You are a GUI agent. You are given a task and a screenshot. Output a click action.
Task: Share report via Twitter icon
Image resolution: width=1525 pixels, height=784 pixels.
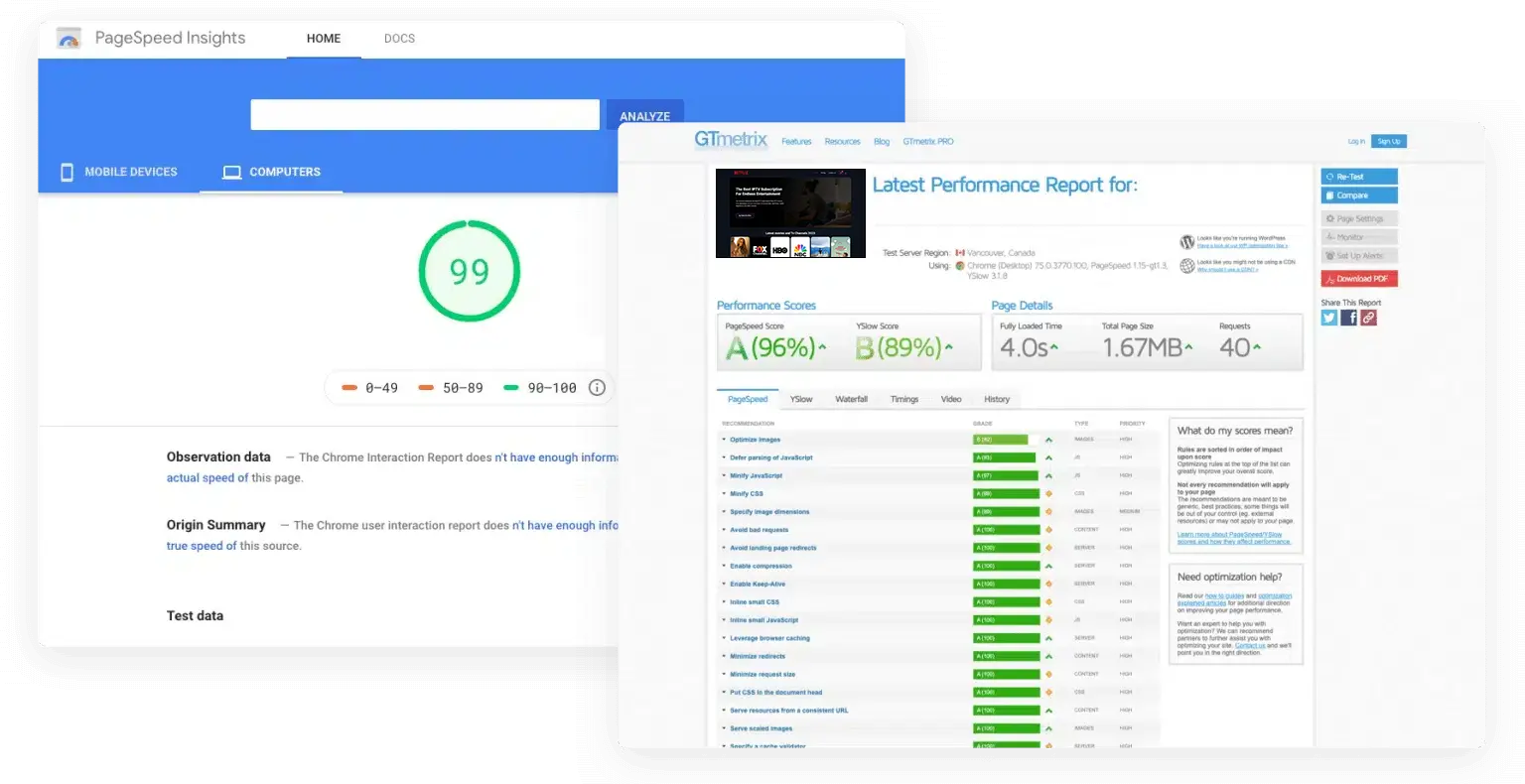click(1329, 318)
